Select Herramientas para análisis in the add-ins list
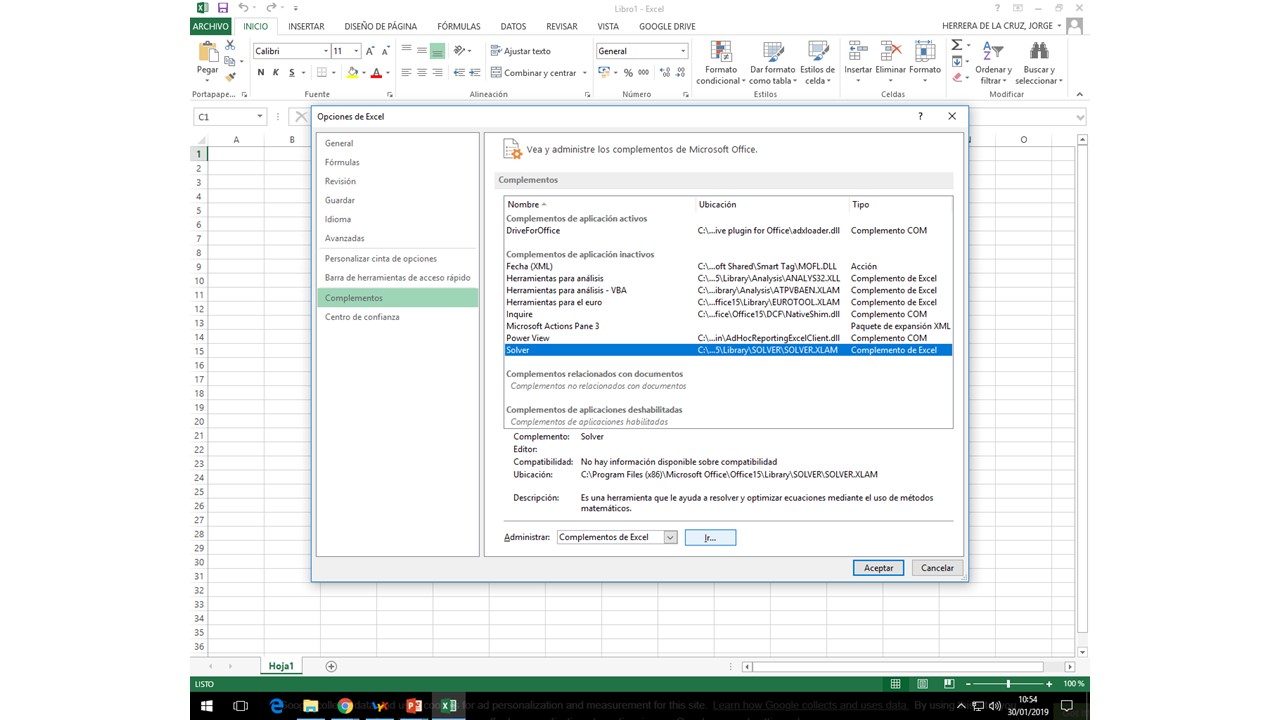 pos(555,278)
